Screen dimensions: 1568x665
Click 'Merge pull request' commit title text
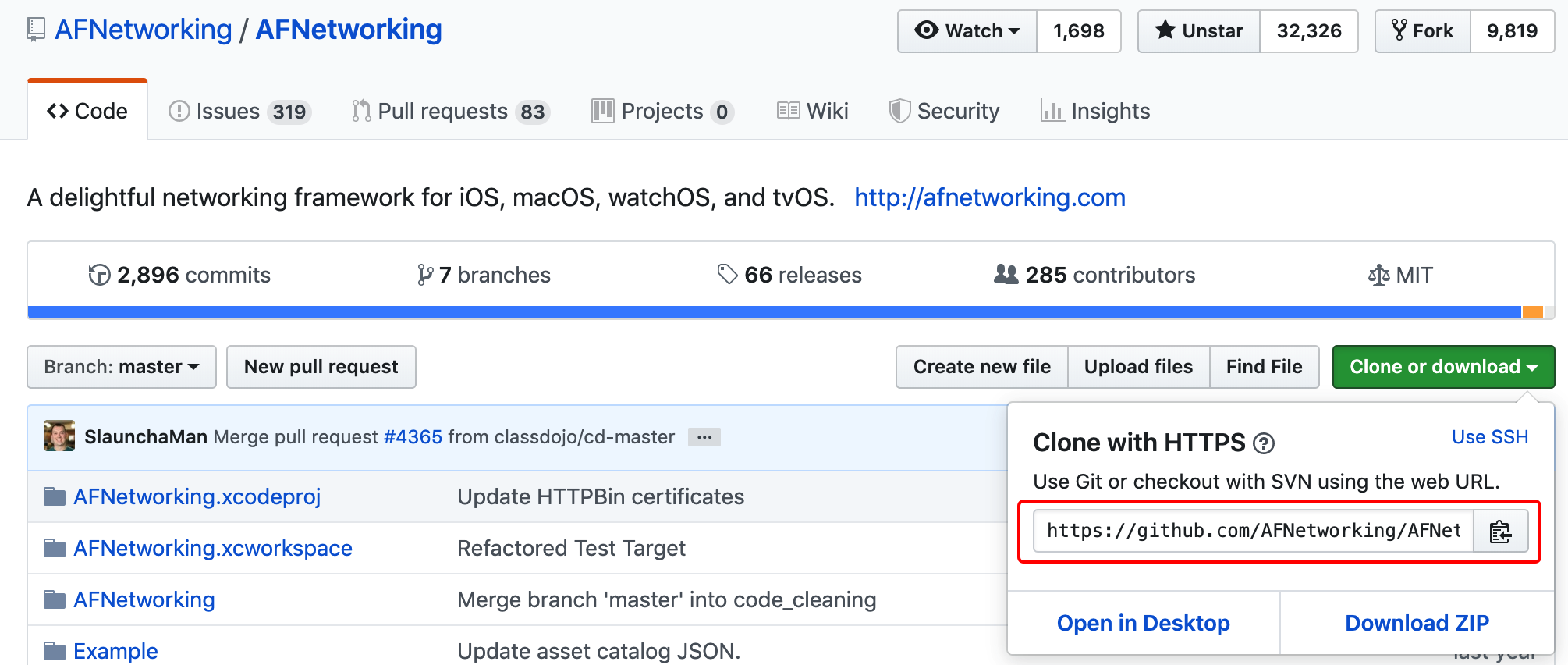click(296, 437)
